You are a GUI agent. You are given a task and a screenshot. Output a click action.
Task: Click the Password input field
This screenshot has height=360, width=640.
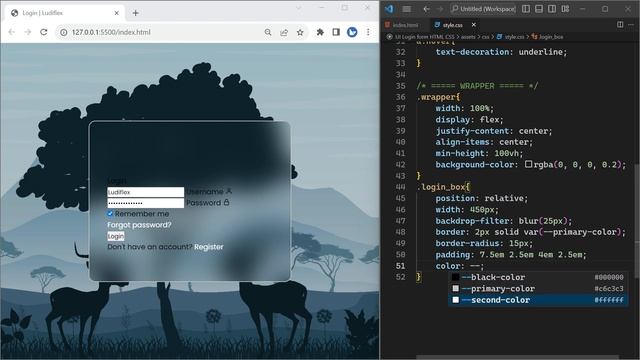pos(146,203)
